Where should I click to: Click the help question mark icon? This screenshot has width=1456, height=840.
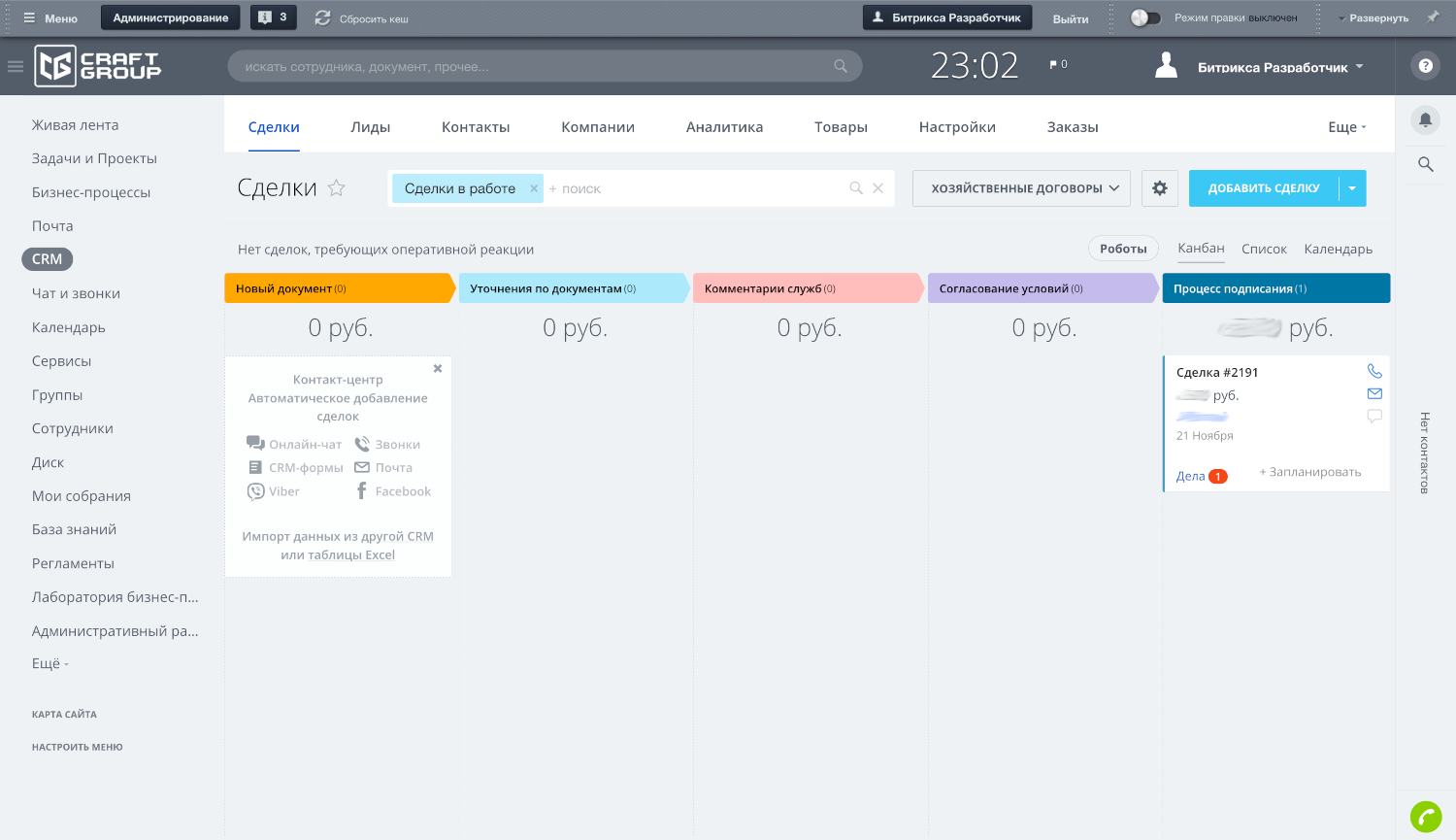(x=1424, y=66)
